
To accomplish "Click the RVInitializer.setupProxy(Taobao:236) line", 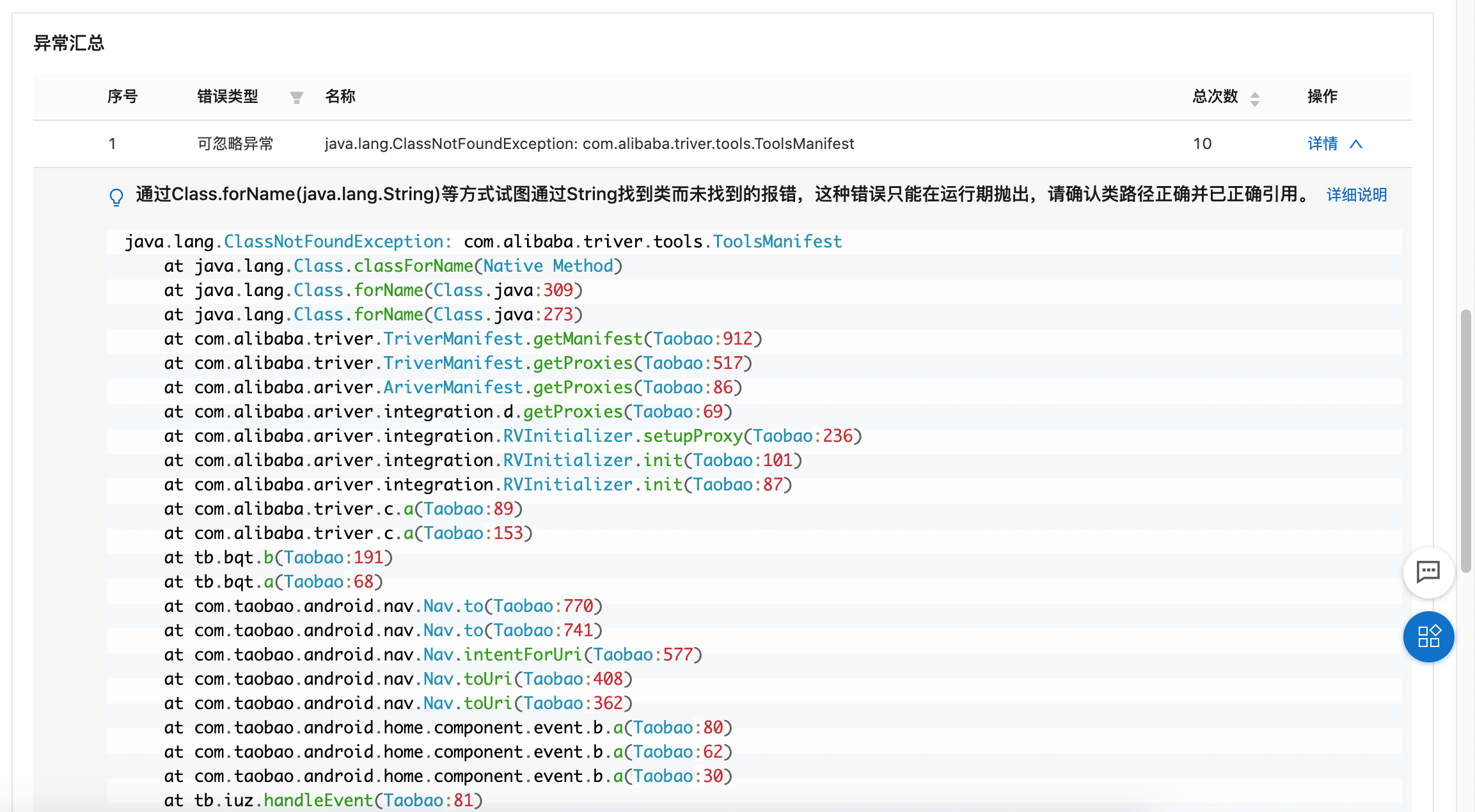I will [x=513, y=436].
